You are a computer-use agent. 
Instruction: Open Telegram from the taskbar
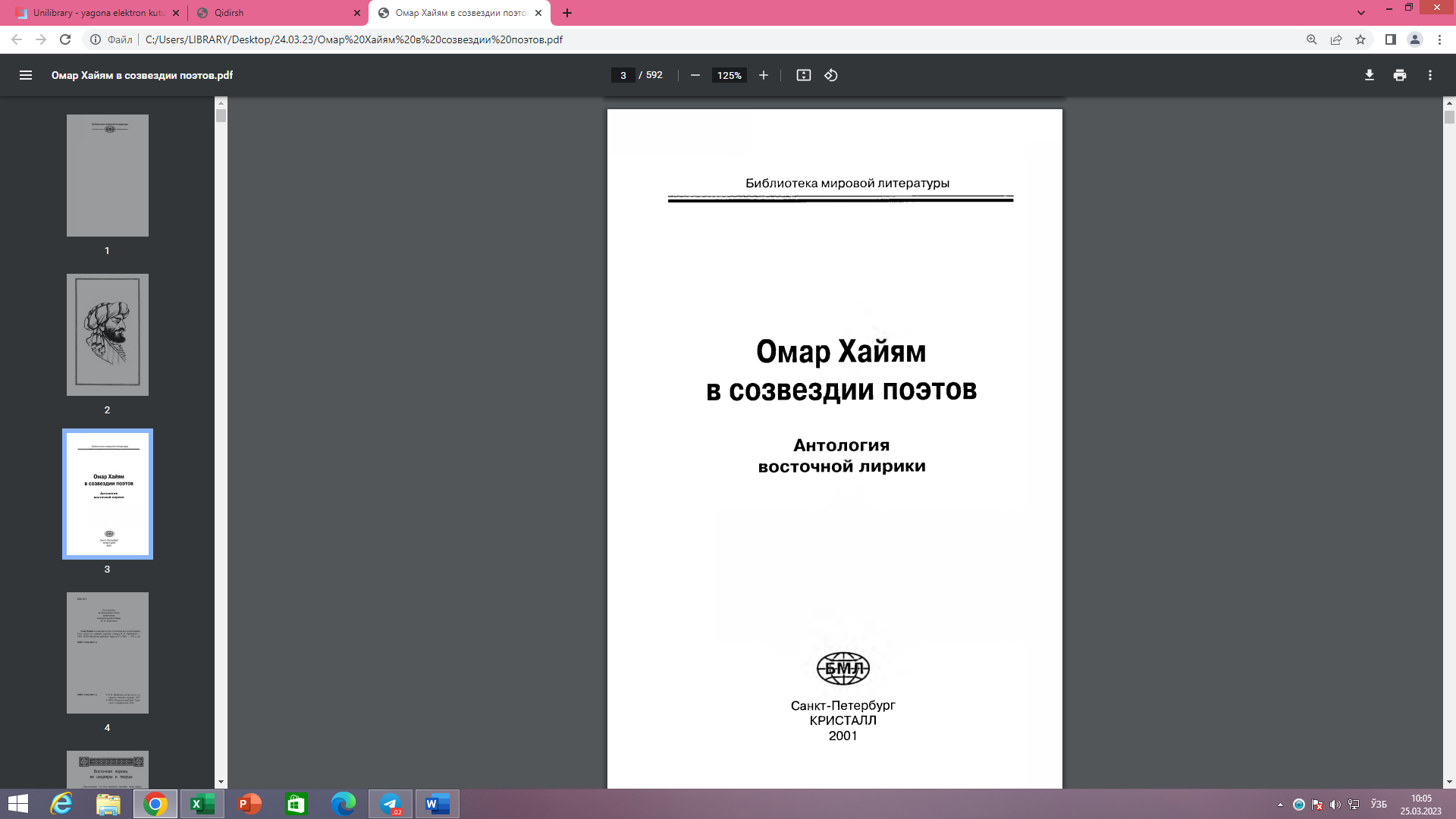[391, 804]
